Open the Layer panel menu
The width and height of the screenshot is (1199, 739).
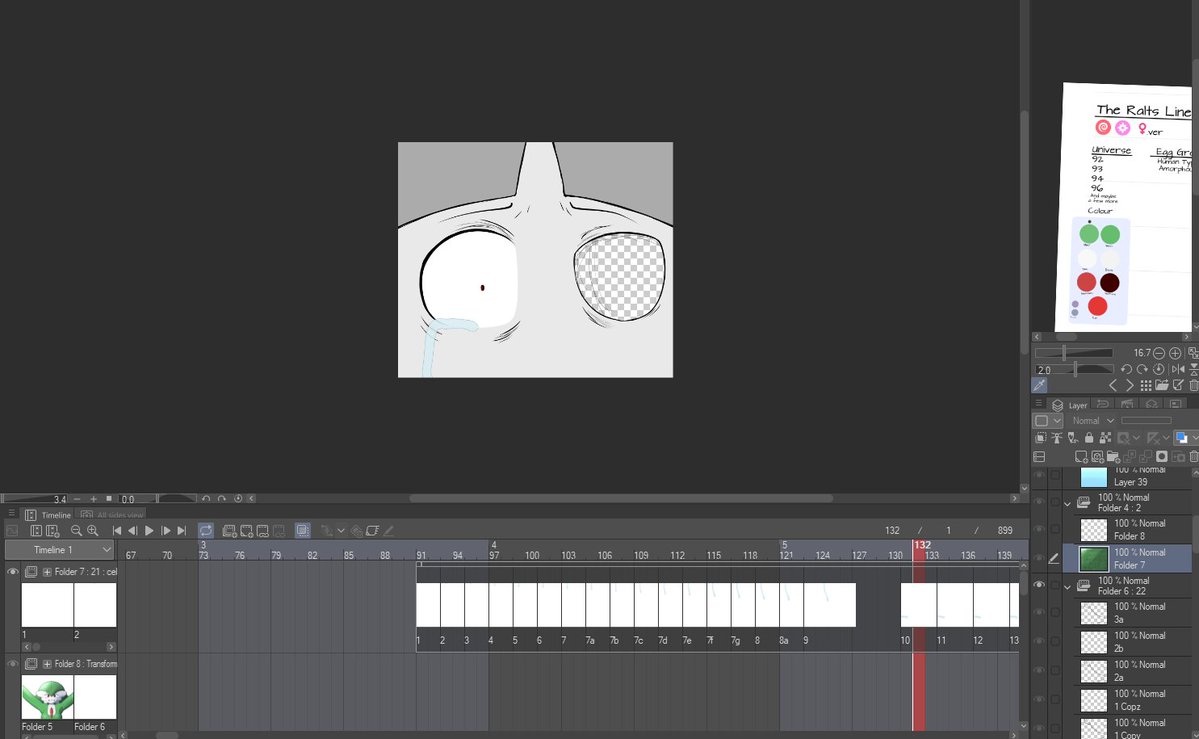1038,403
